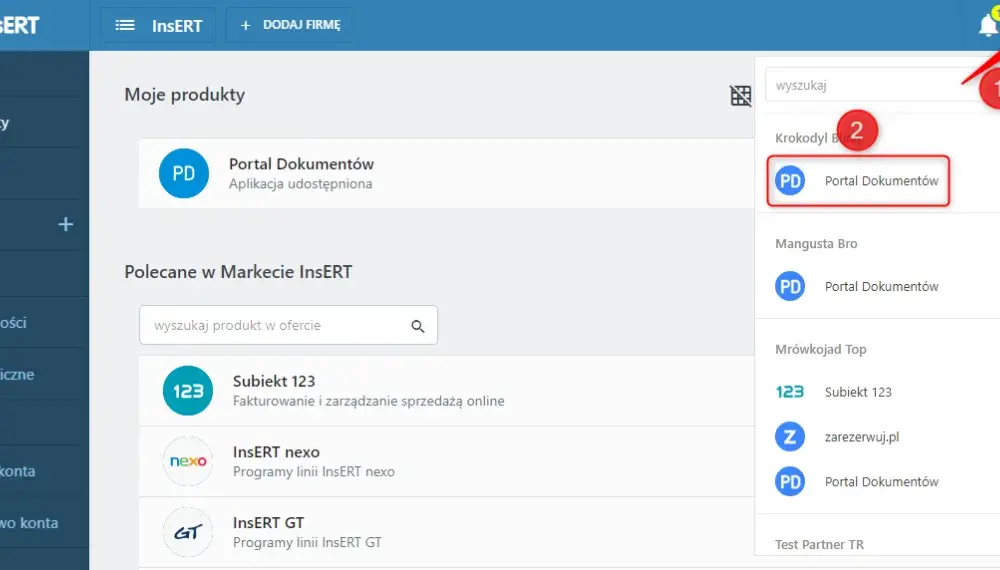Click the 123 icon in Mrówkojad Top

790,392
